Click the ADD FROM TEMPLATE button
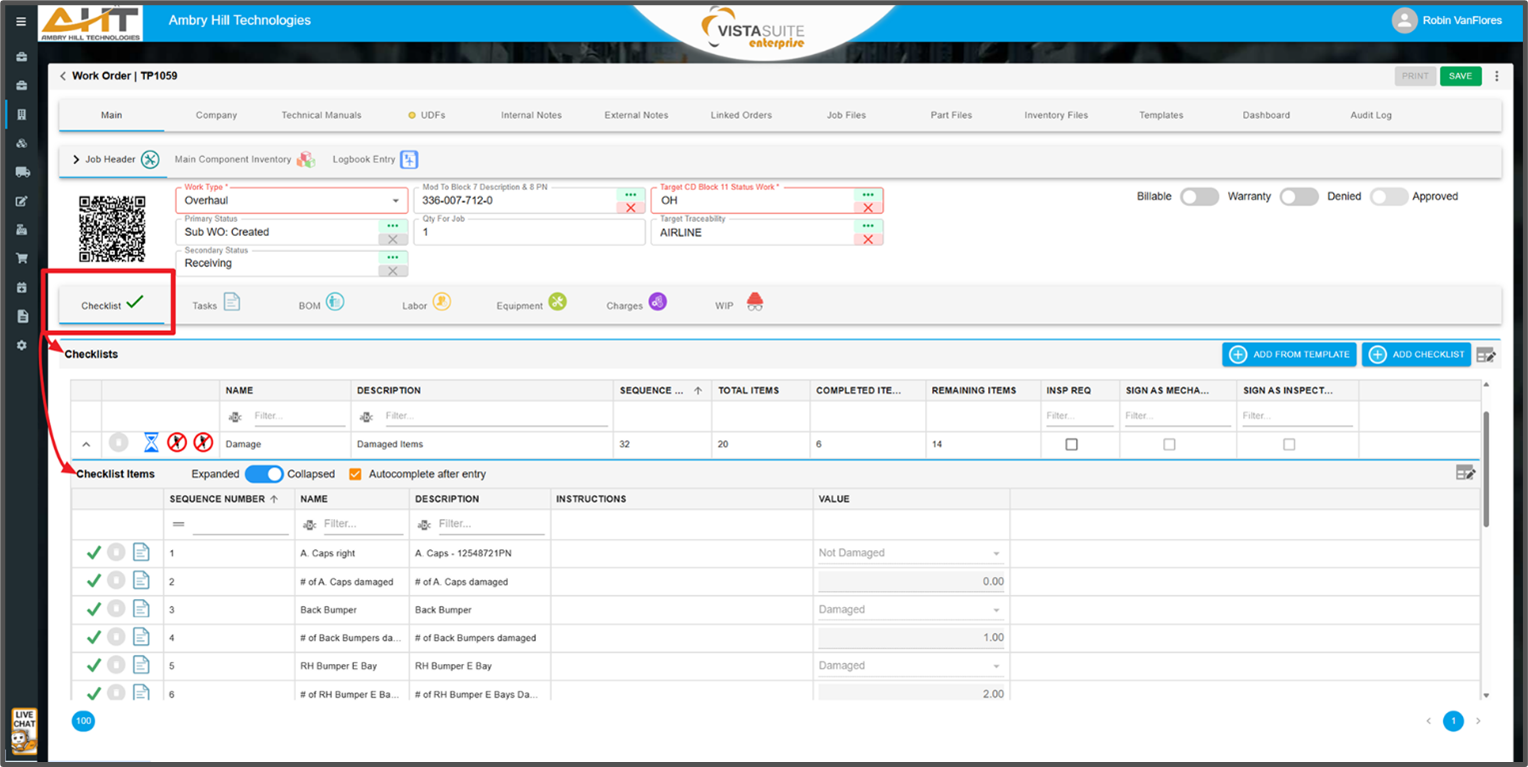The height and width of the screenshot is (767, 1528). coord(1289,354)
